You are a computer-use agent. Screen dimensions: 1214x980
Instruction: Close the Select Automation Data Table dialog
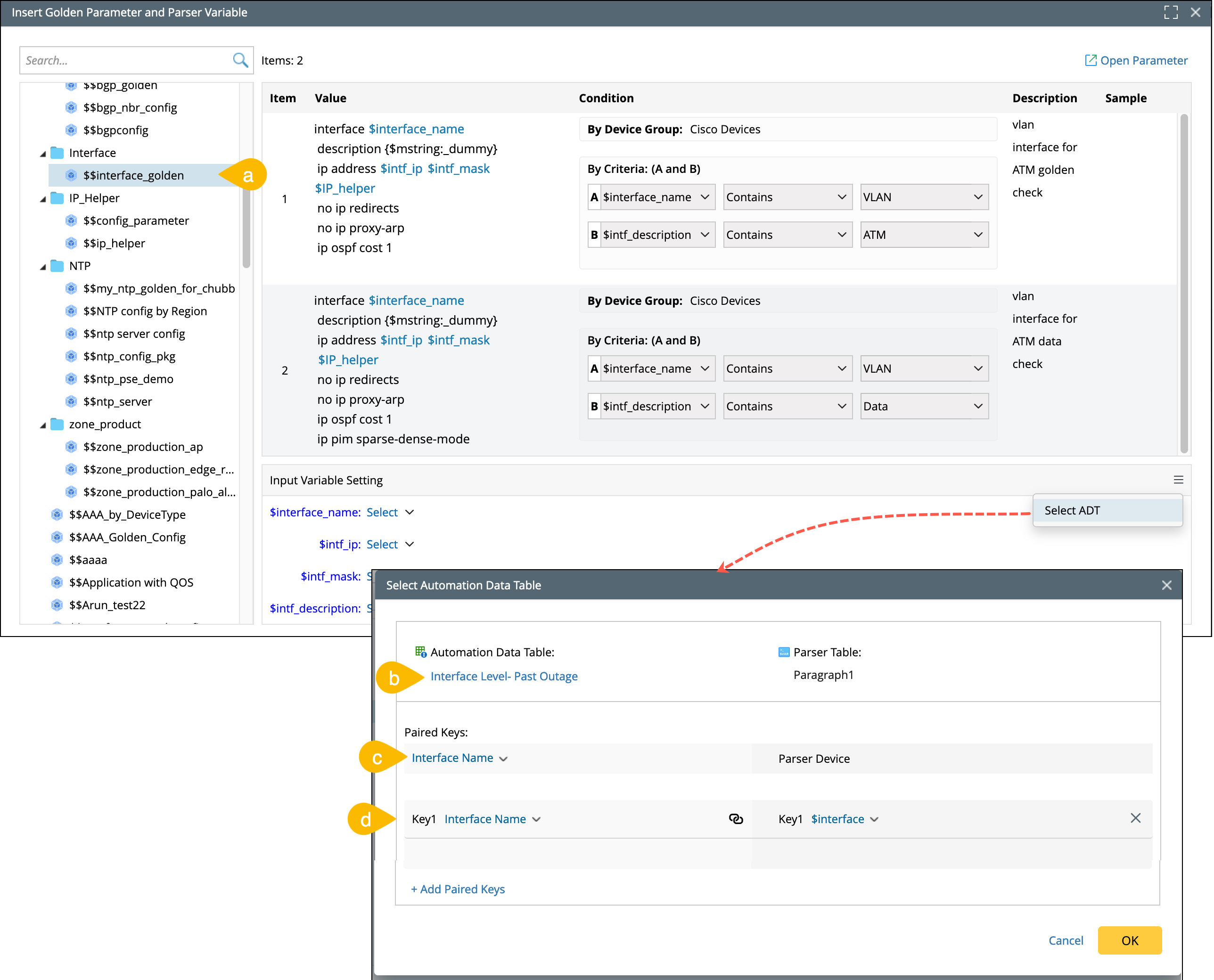click(x=1166, y=585)
